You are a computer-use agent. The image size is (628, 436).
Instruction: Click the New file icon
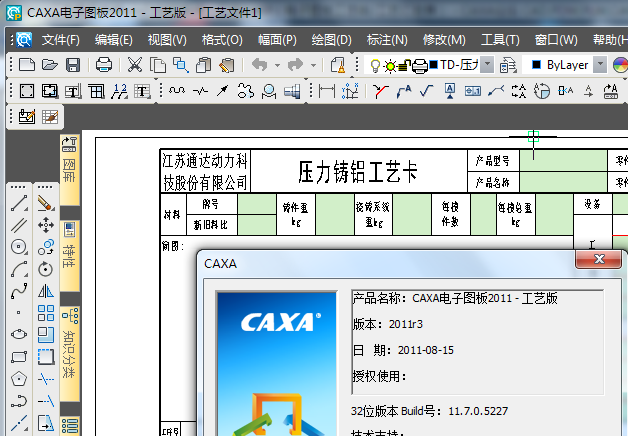(x=27, y=65)
